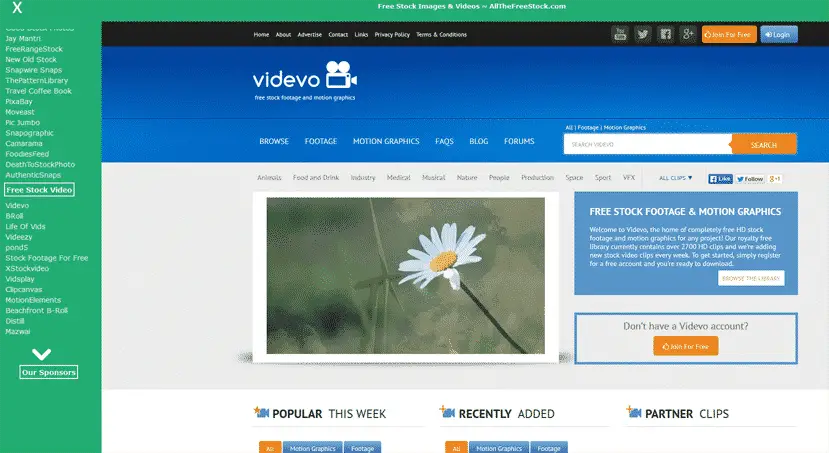Image resolution: width=829 pixels, height=453 pixels.
Task: Open the About link
Action: 283,34
